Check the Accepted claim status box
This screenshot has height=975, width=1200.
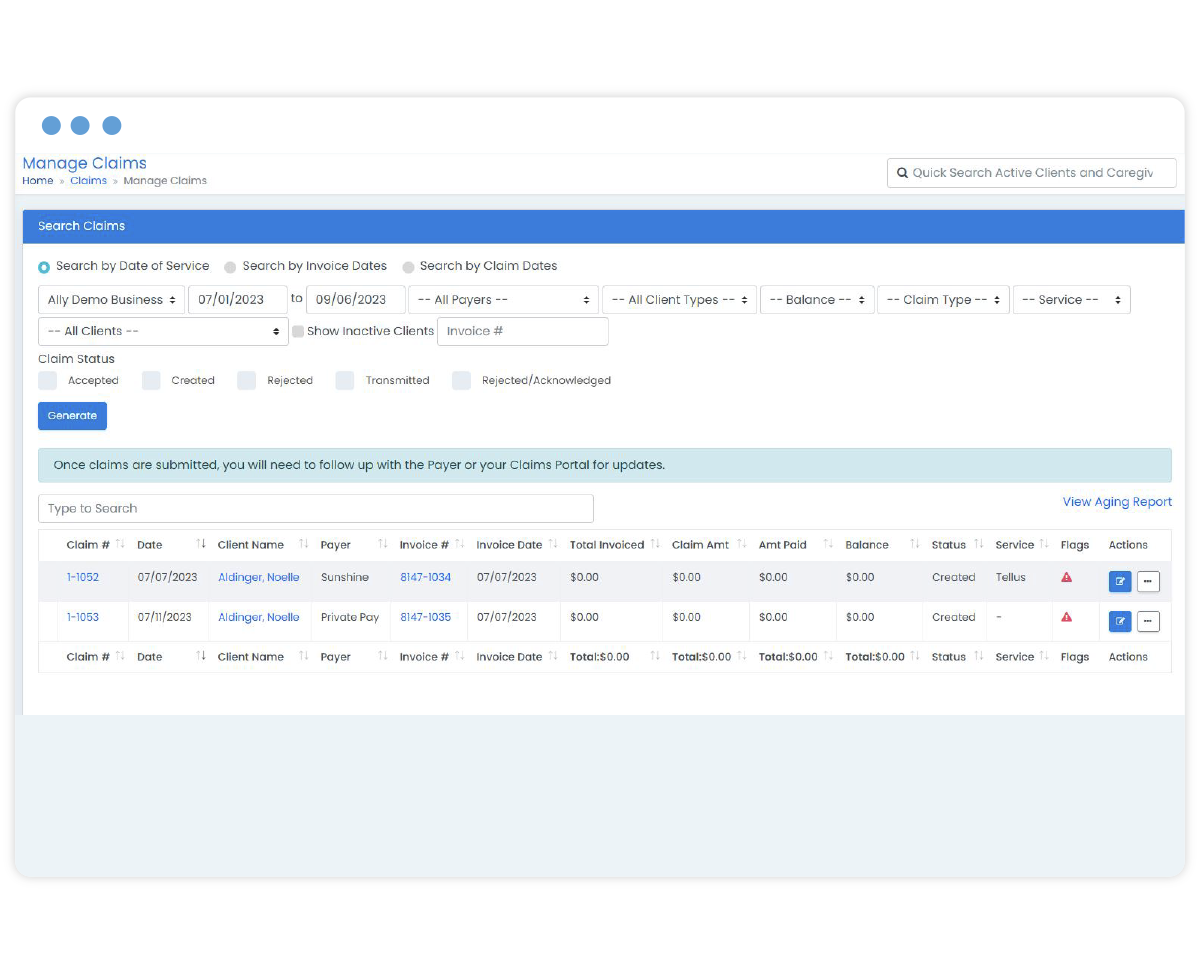tap(48, 380)
